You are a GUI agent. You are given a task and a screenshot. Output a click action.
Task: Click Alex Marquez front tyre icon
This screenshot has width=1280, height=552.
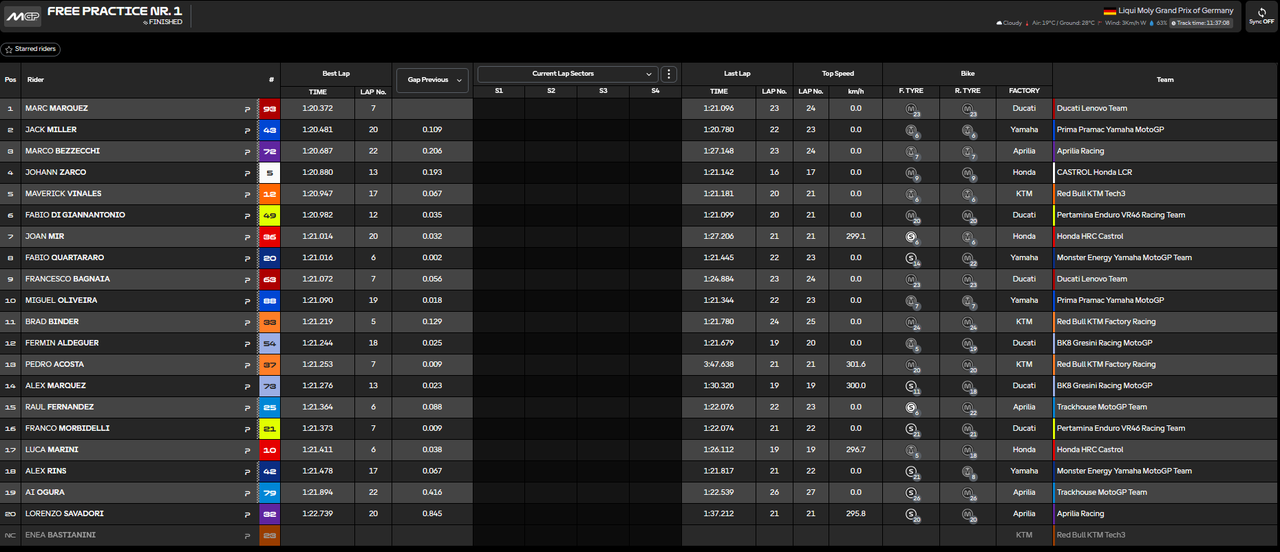click(911, 386)
